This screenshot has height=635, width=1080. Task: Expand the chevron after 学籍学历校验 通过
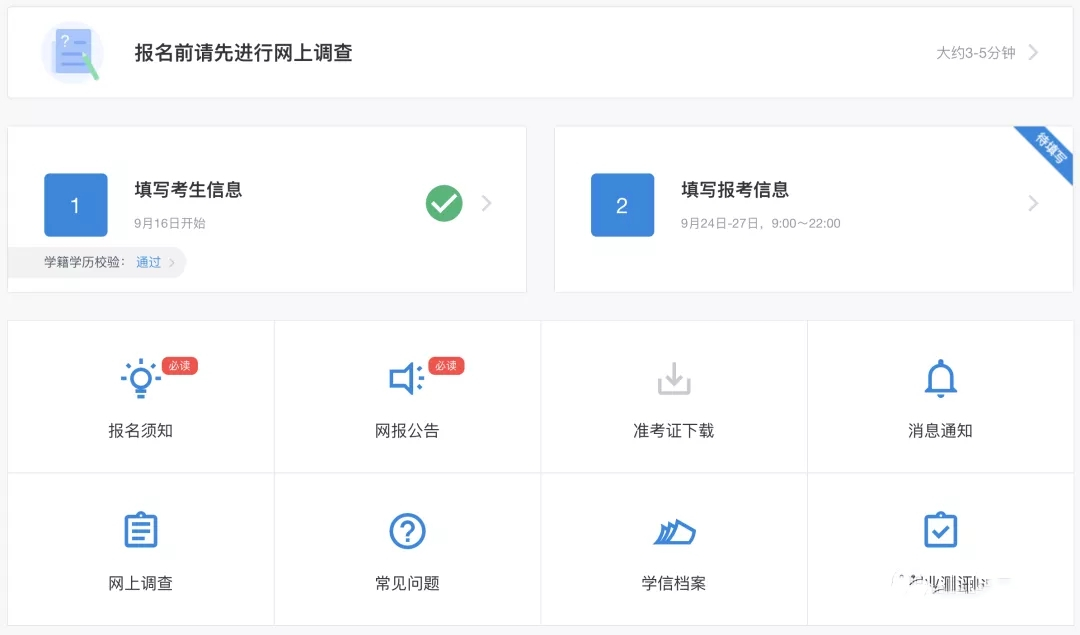172,262
